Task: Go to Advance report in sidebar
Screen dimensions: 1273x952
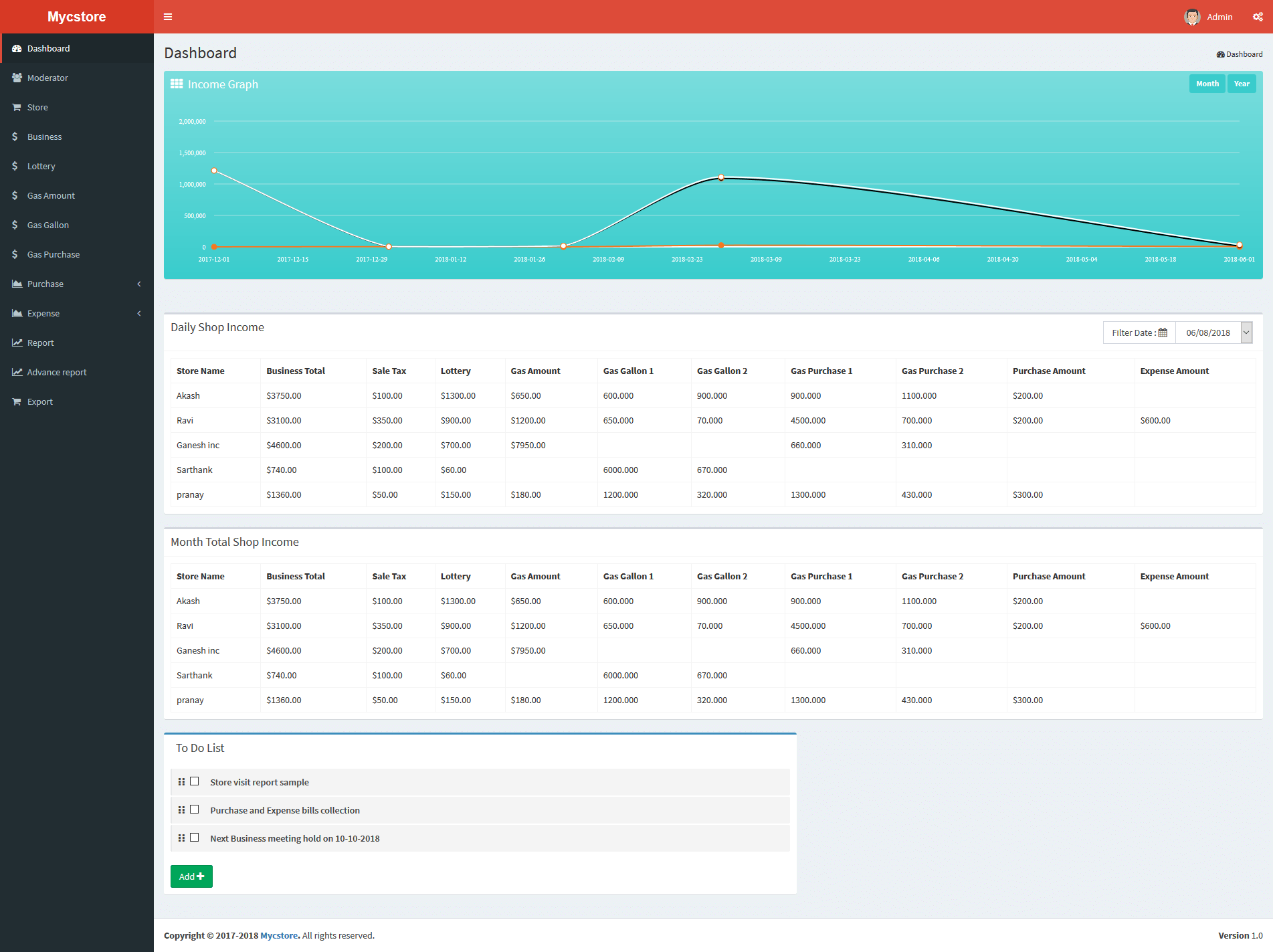Action: [x=57, y=372]
